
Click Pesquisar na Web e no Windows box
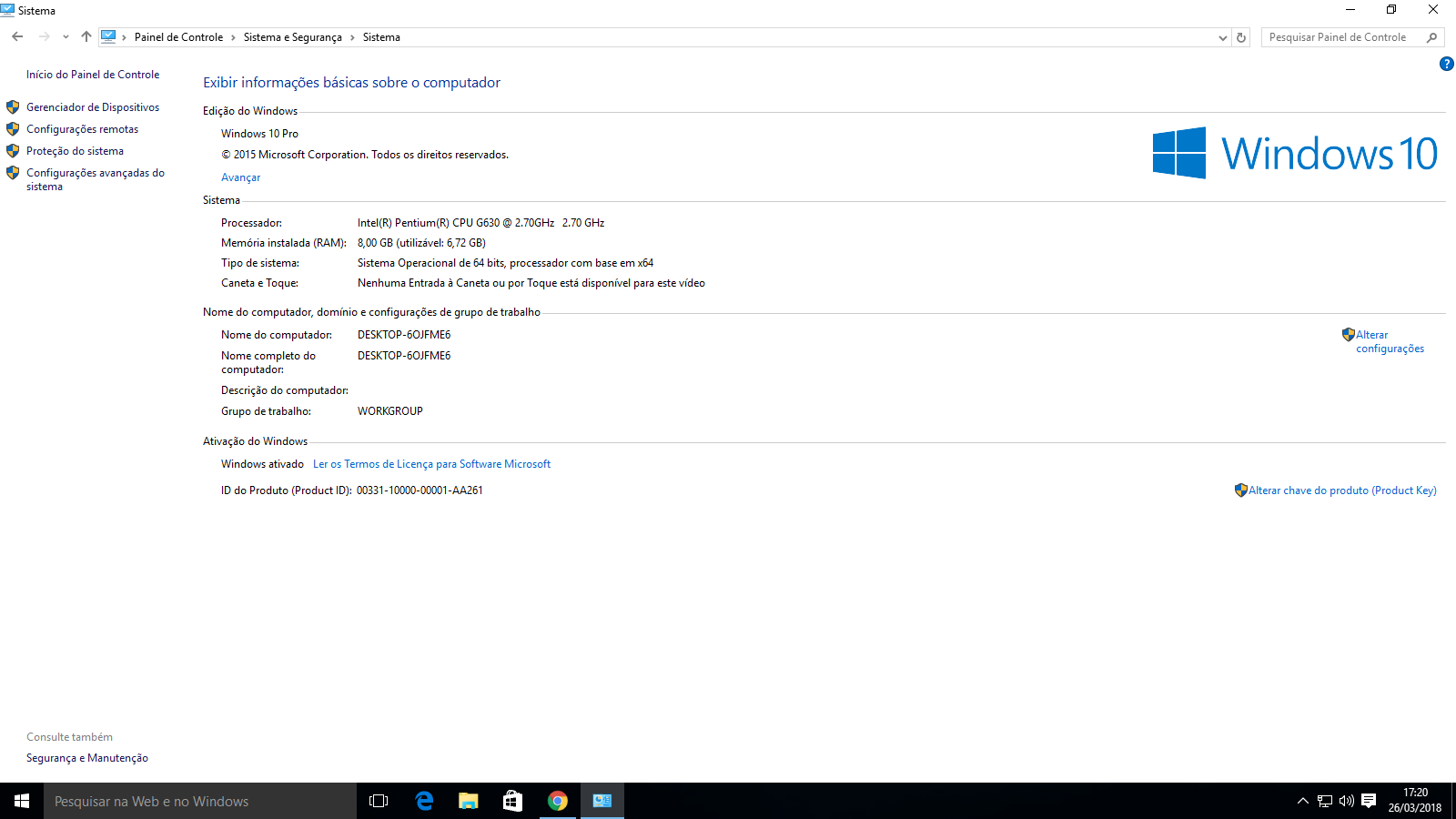[x=200, y=801]
